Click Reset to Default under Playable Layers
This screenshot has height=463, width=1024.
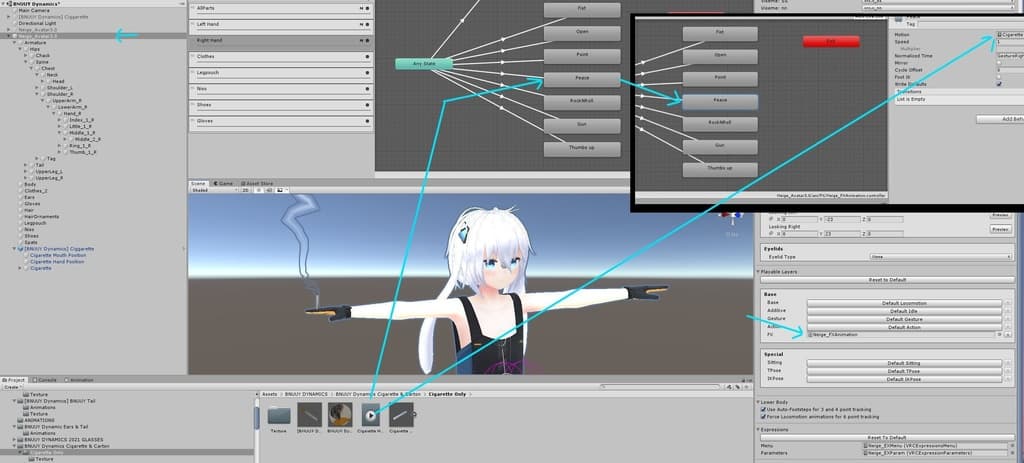(887, 280)
